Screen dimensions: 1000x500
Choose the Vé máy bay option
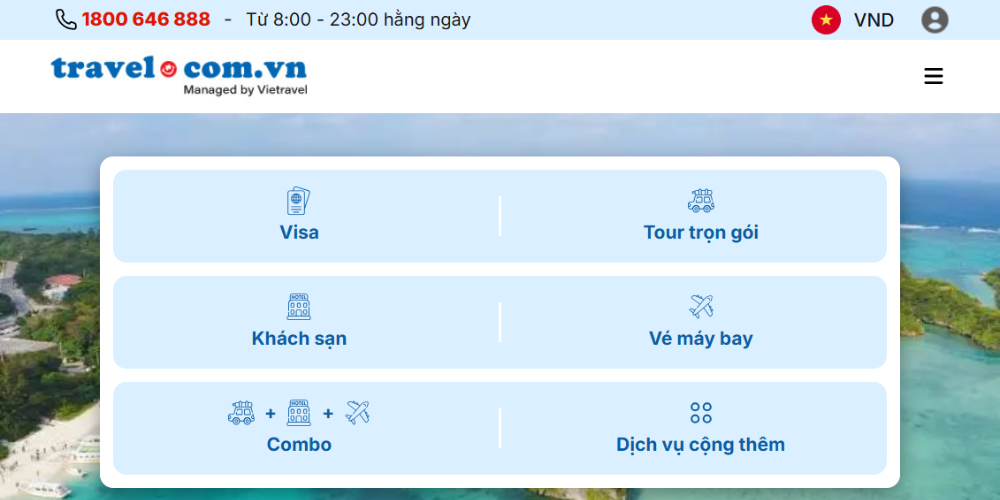click(x=700, y=339)
